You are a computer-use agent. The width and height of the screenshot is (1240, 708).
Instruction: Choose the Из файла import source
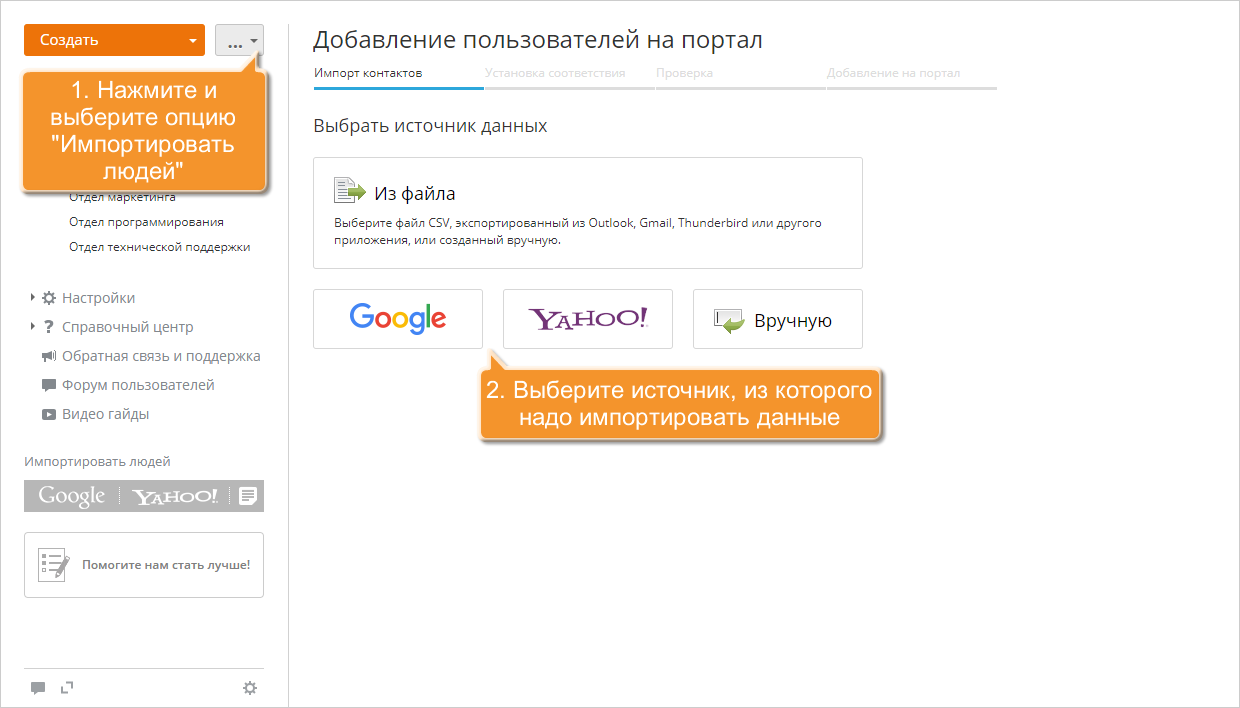588,213
